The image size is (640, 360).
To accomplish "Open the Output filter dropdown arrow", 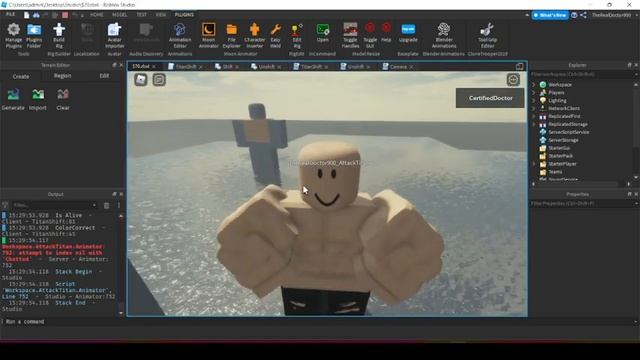I will (x=94, y=205).
